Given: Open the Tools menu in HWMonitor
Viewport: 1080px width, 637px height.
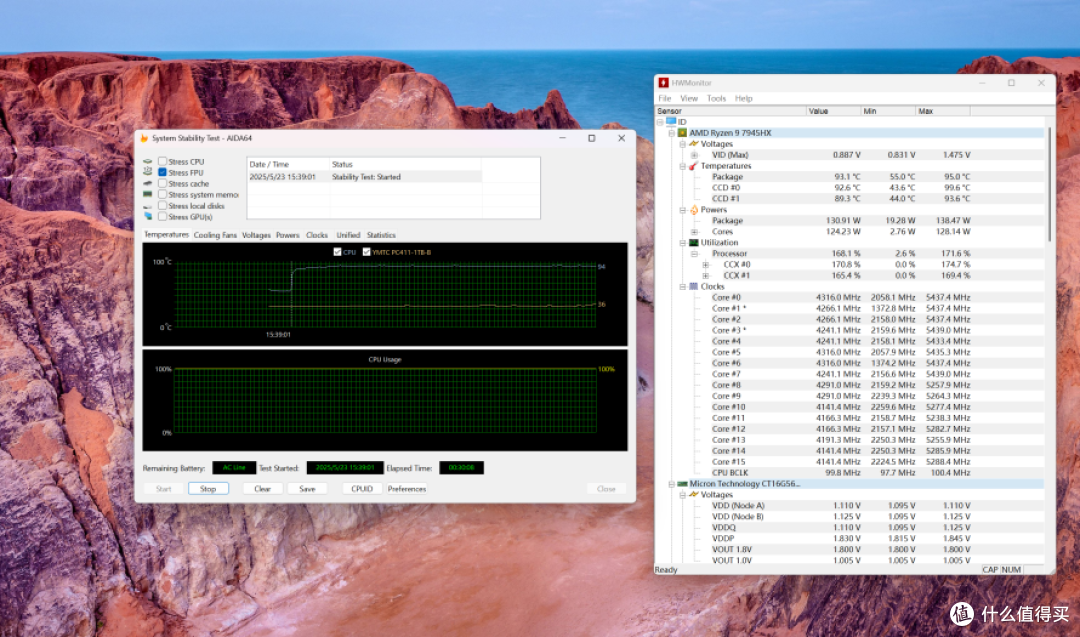Looking at the screenshot, I should tap(716, 98).
